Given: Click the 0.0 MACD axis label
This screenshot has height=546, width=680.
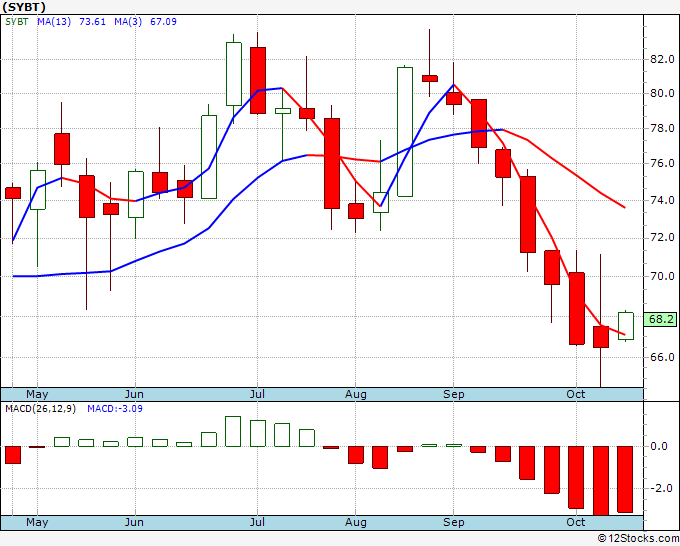Looking at the screenshot, I should point(659,446).
